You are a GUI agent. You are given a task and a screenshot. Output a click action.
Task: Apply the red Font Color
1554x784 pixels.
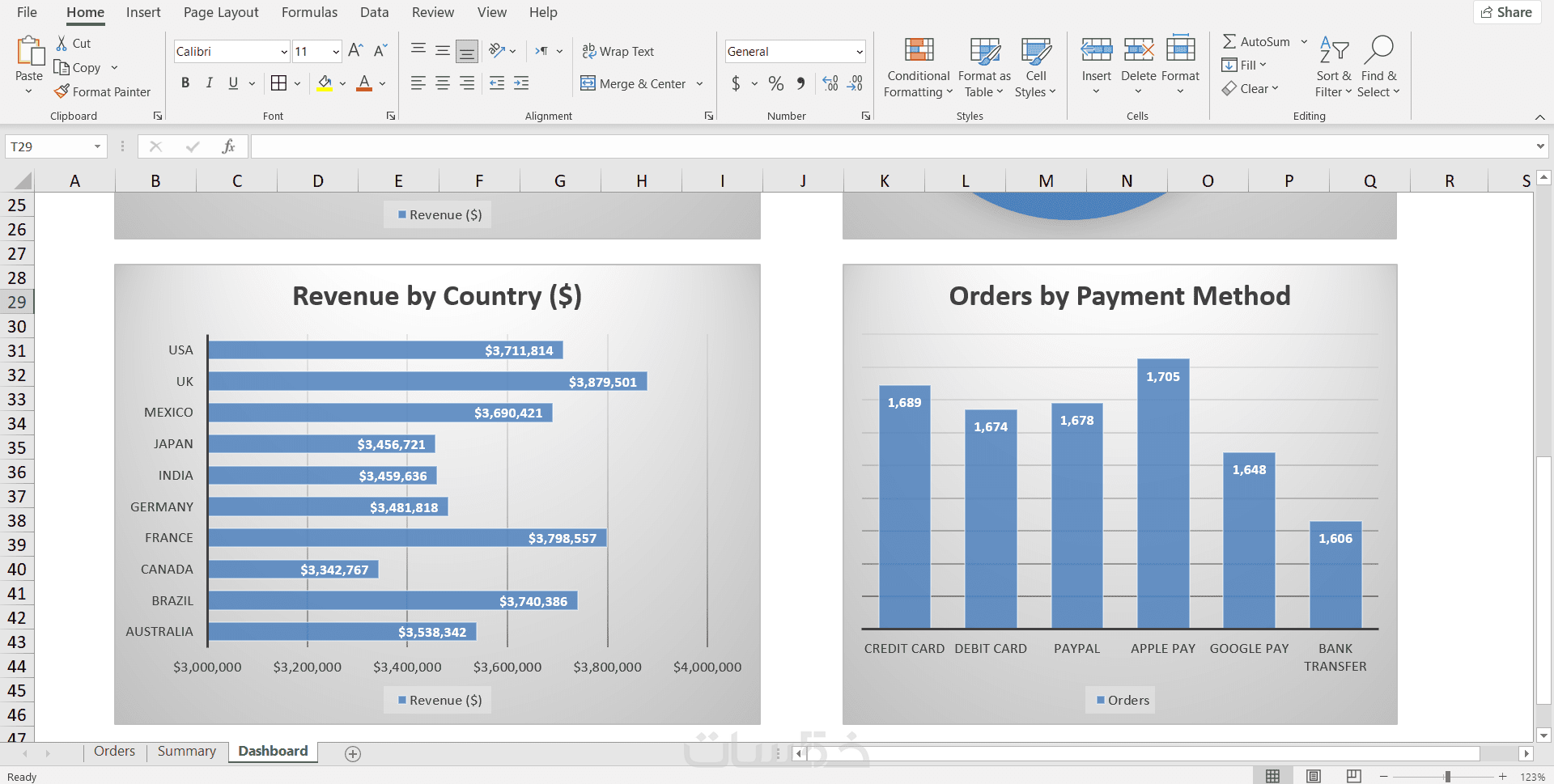click(364, 83)
